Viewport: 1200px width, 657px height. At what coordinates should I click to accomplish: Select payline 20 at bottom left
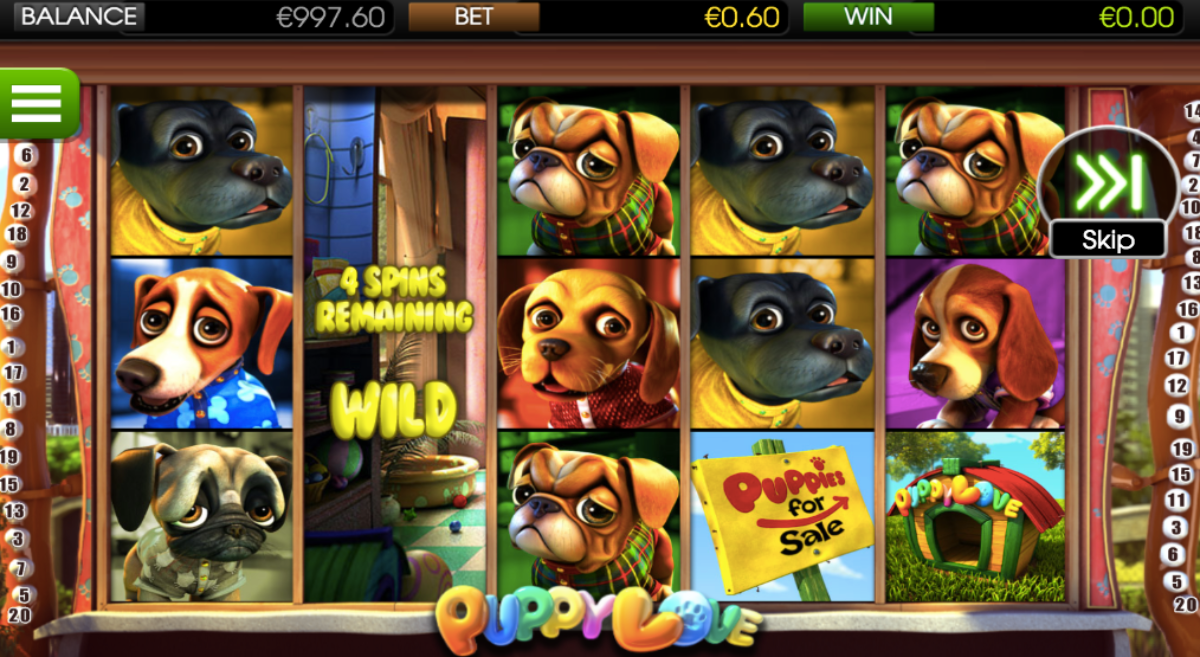[18, 615]
